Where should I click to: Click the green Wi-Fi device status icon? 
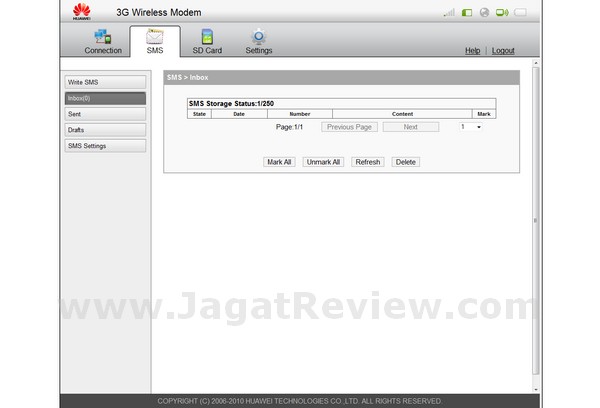(x=502, y=13)
